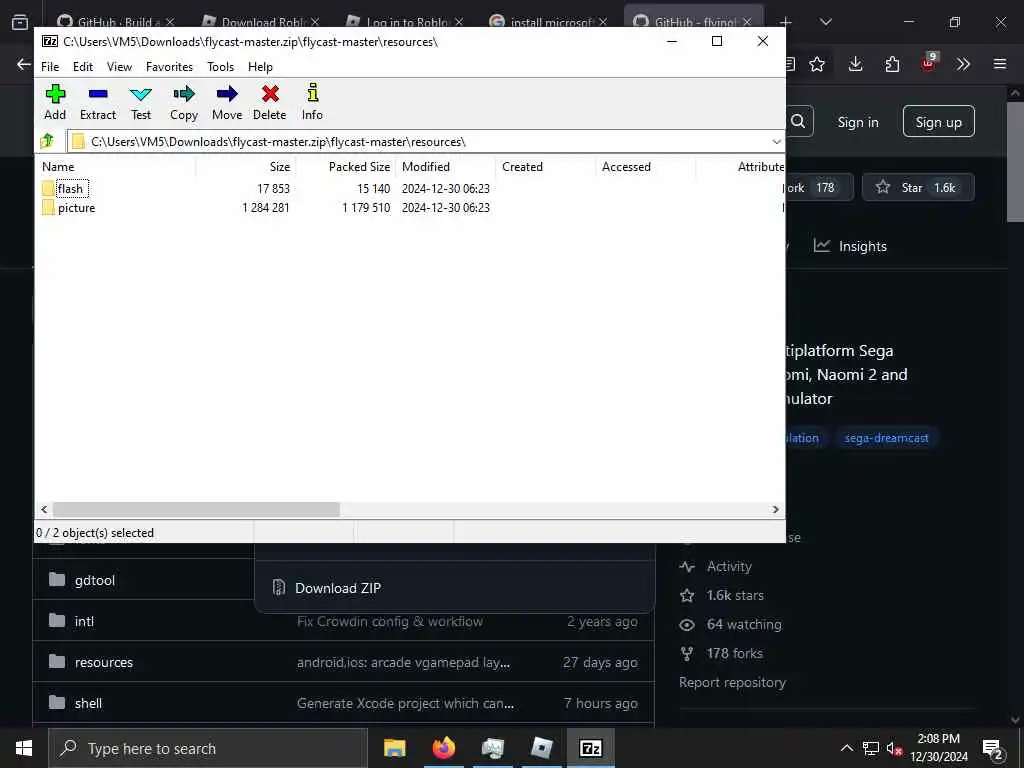Open Firefox hamburger application menu
The width and height of the screenshot is (1024, 768).
pos(1000,64)
